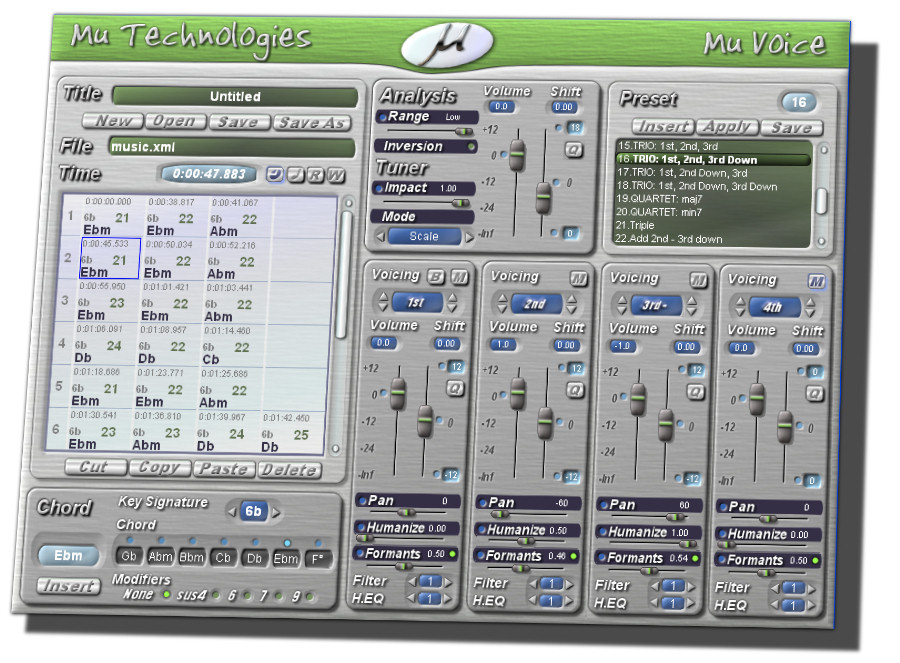The width and height of the screenshot is (900, 663).
Task: Click the right arrow beside Key Signature 6b
Action: coord(276,512)
